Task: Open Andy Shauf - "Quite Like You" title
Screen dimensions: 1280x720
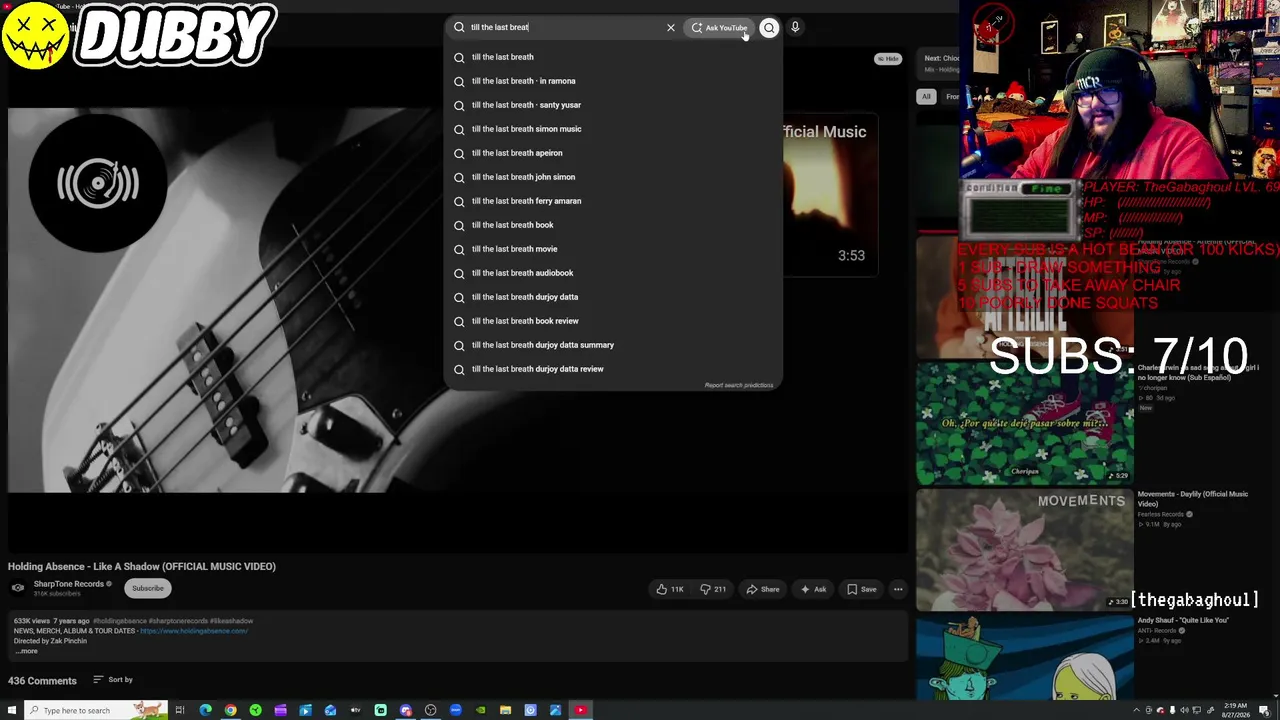Action: [1183, 620]
